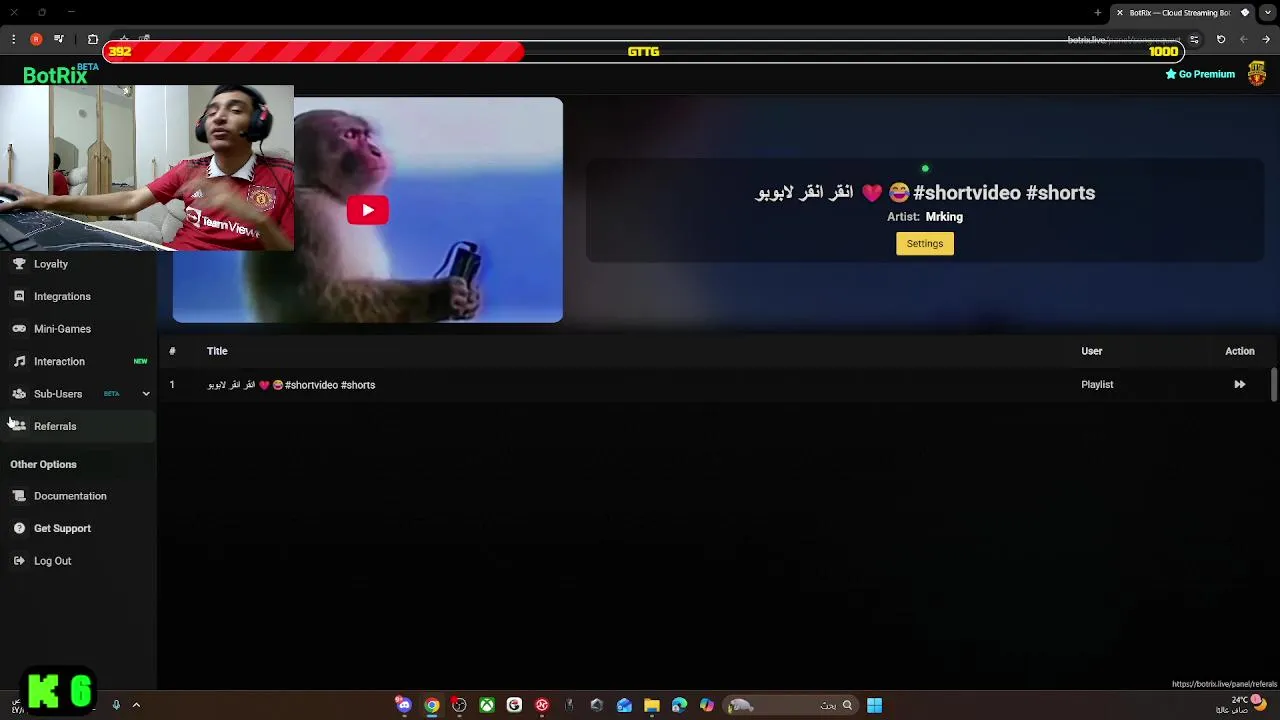
Task: Close the BotRix browser tab
Action: 1120,13
